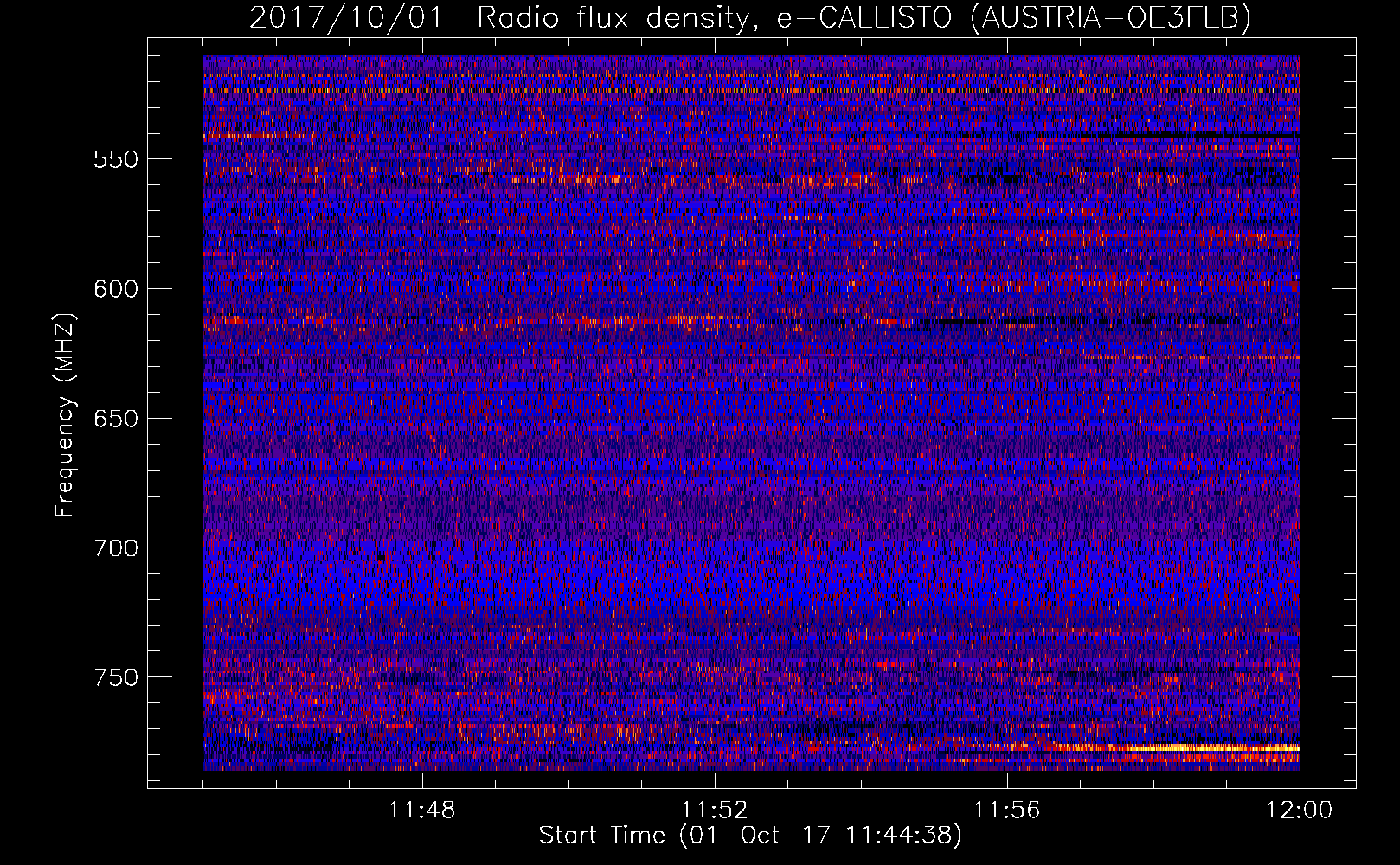Click the 600 frequency tick label
The height and width of the screenshot is (865, 1400).
point(116,289)
